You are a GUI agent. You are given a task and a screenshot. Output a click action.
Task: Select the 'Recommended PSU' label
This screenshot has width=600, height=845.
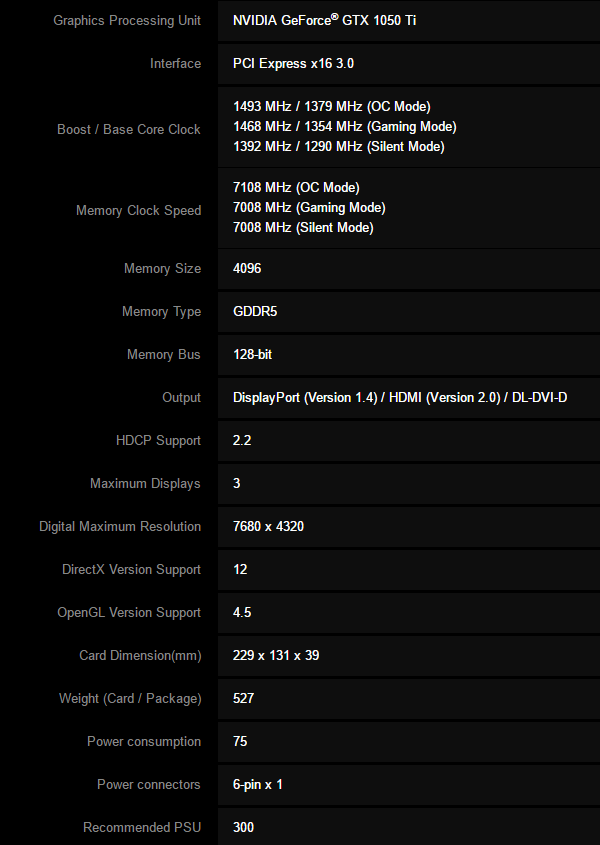(142, 828)
